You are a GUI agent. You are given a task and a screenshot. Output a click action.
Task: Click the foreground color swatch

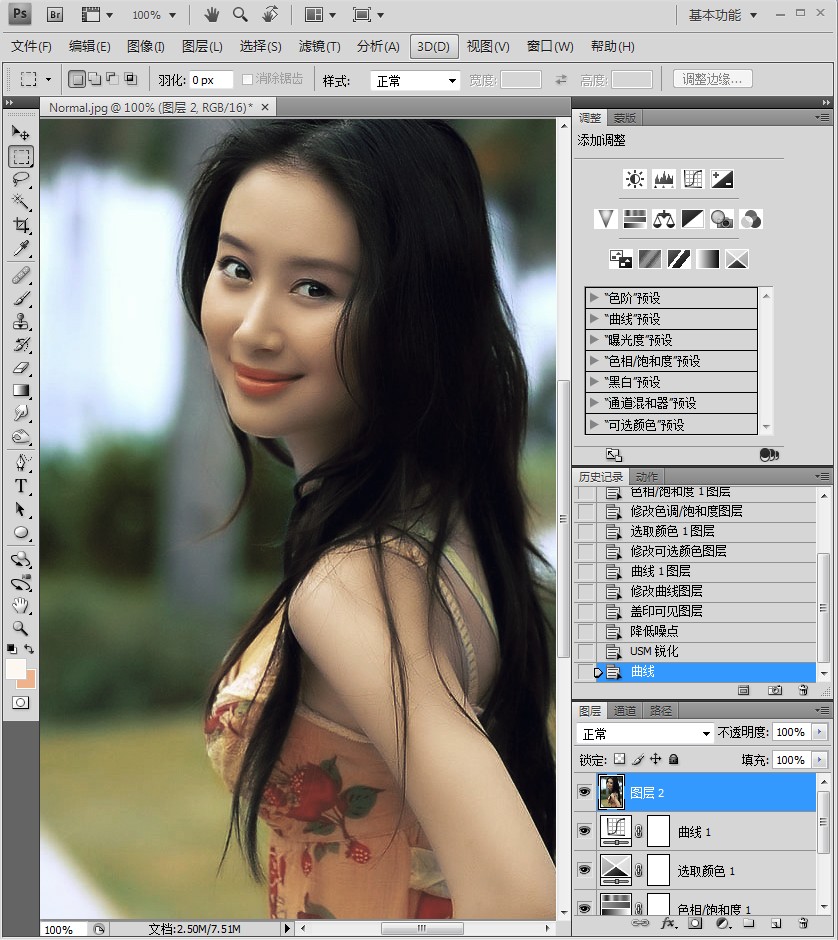tap(15, 668)
